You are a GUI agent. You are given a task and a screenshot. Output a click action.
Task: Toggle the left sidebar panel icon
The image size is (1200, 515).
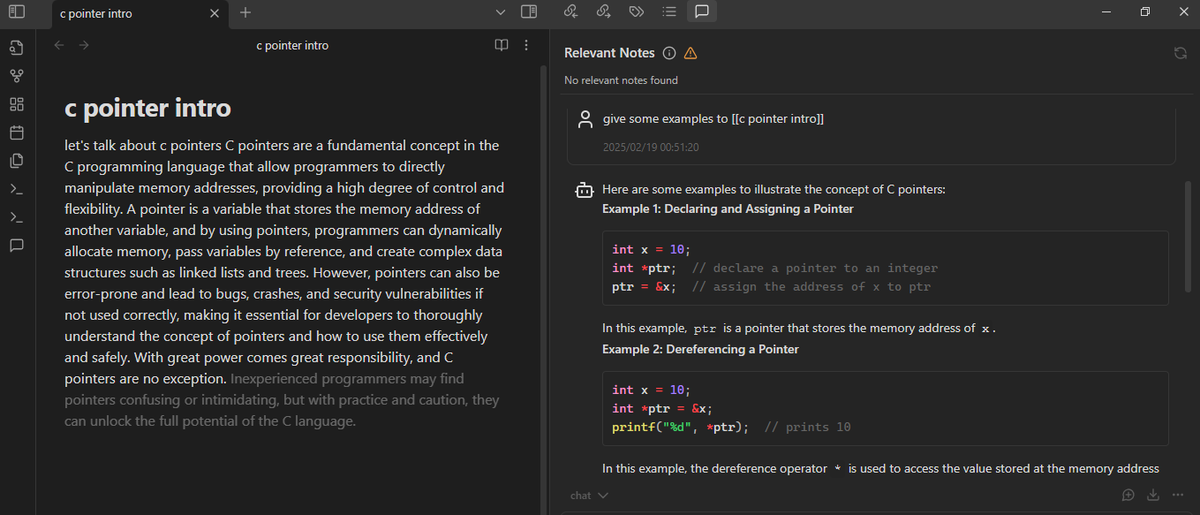(16, 12)
